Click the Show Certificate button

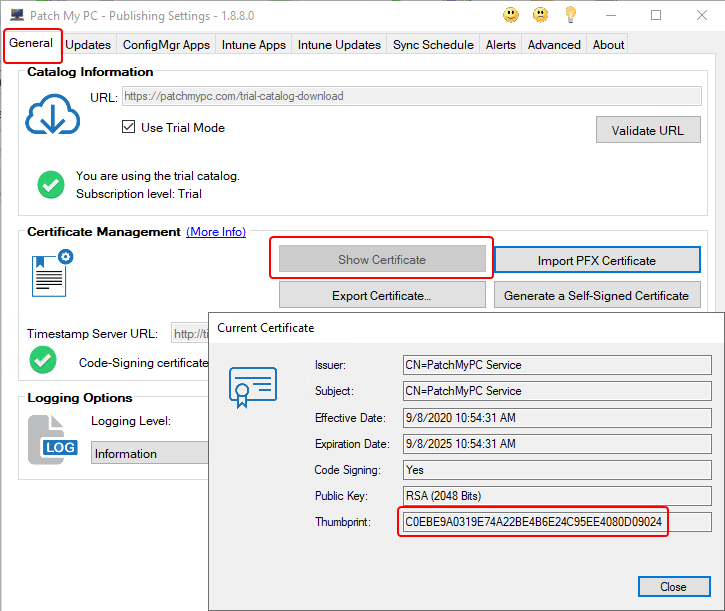coord(382,259)
